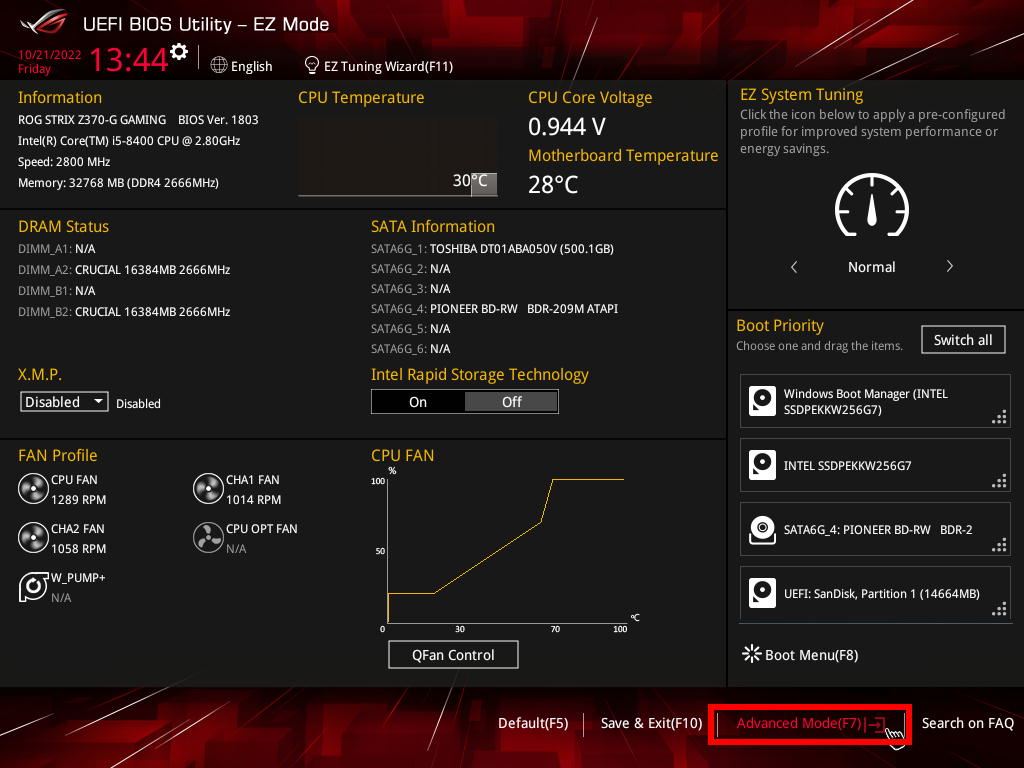The height and width of the screenshot is (768, 1024).
Task: Click the UEFI SanDisk disk icon
Action: tap(762, 593)
